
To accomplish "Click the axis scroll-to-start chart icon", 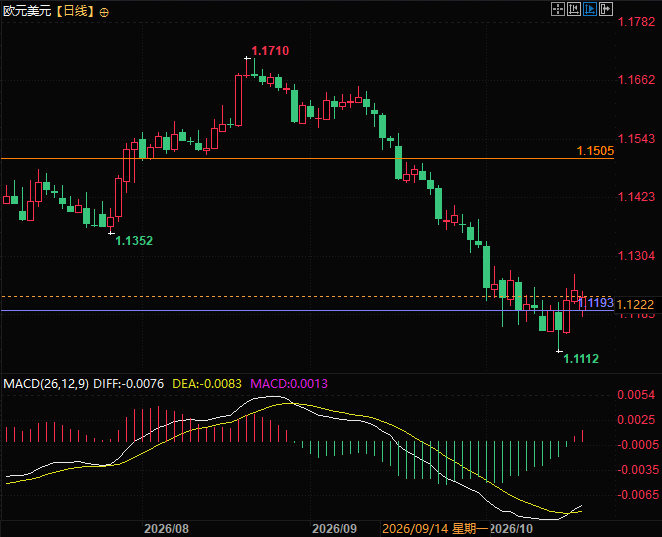I will tap(574, 9).
